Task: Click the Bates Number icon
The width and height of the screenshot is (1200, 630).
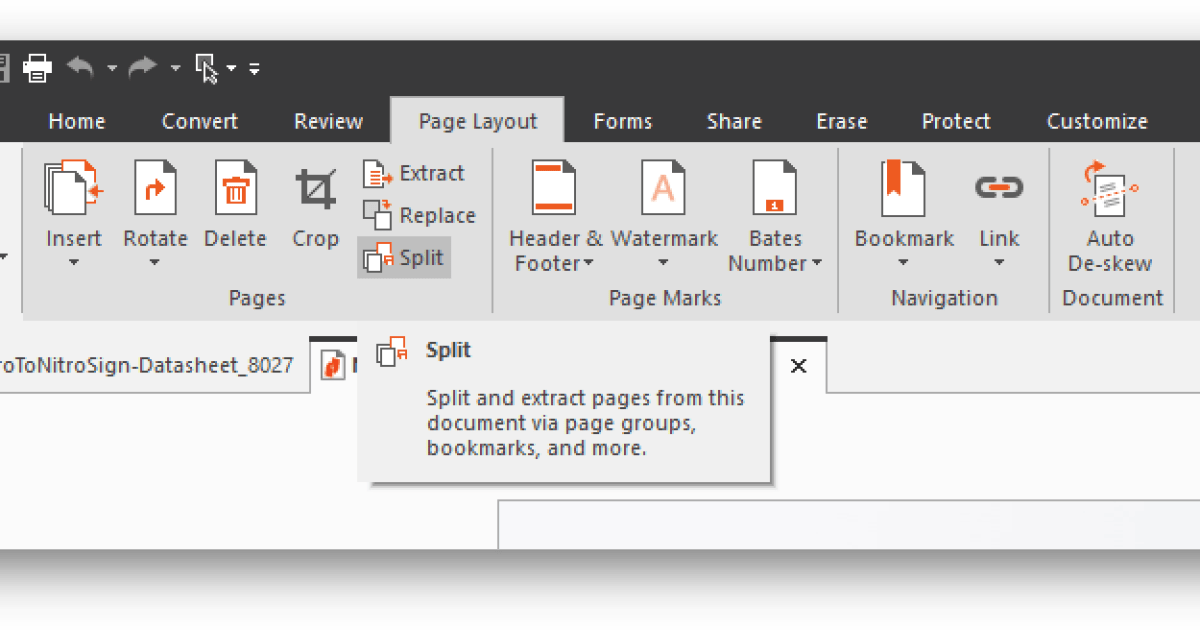Action: [x=775, y=187]
